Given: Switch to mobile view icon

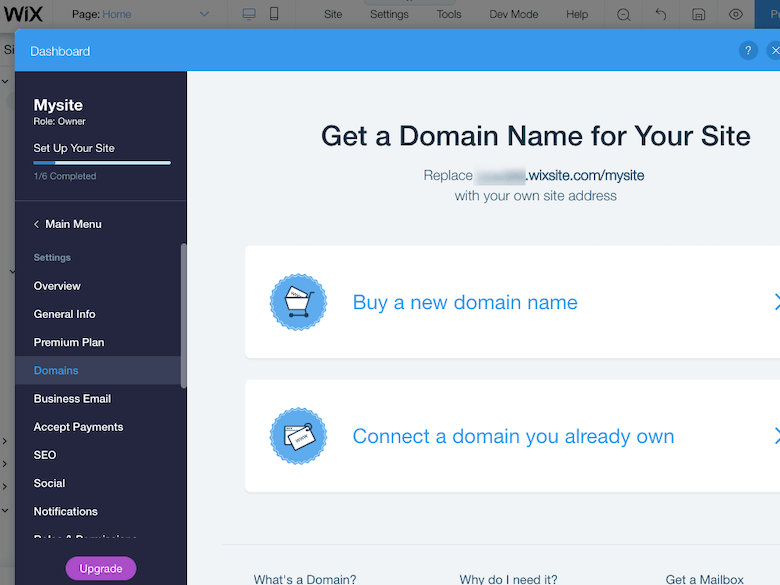Looking at the screenshot, I should coord(274,14).
